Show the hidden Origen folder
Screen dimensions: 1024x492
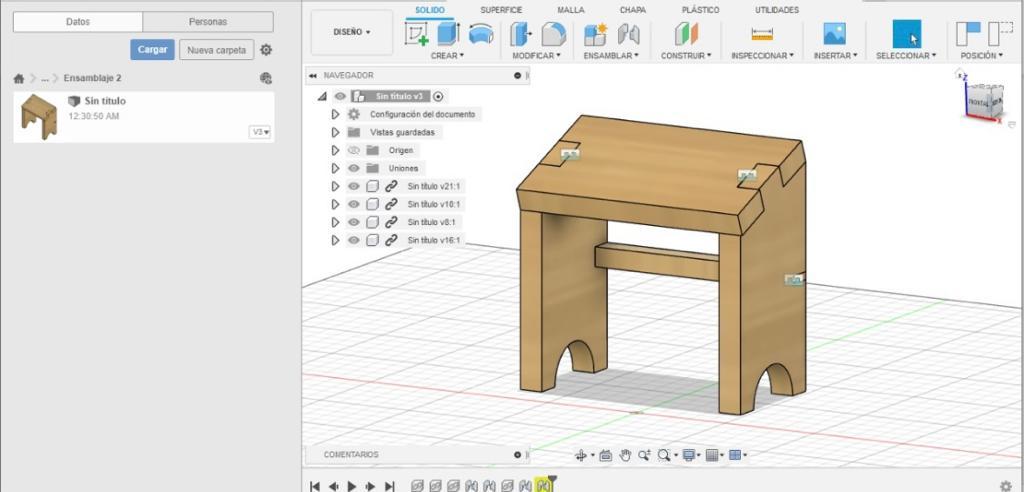(x=353, y=150)
